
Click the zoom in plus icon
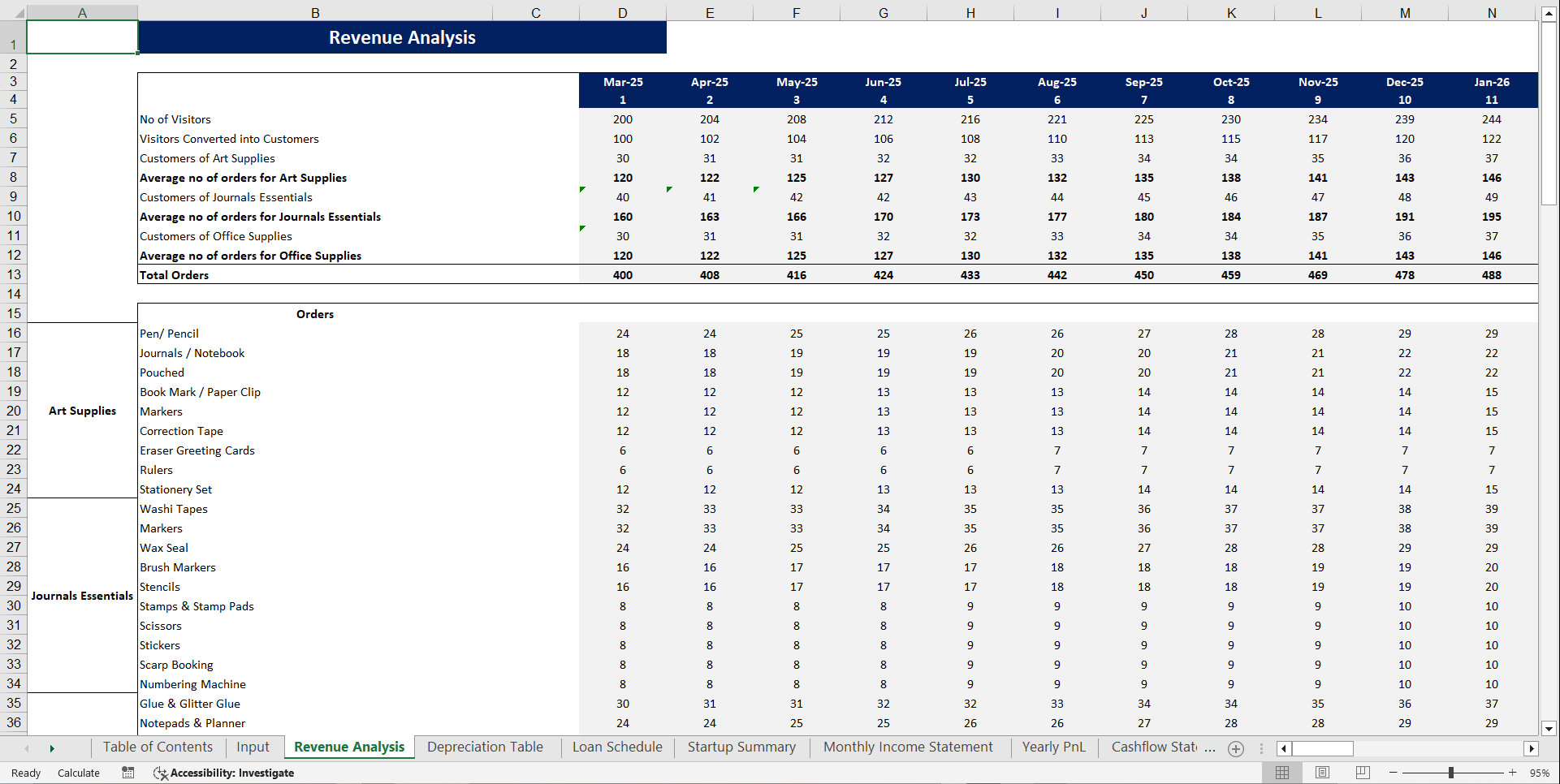[x=1513, y=773]
